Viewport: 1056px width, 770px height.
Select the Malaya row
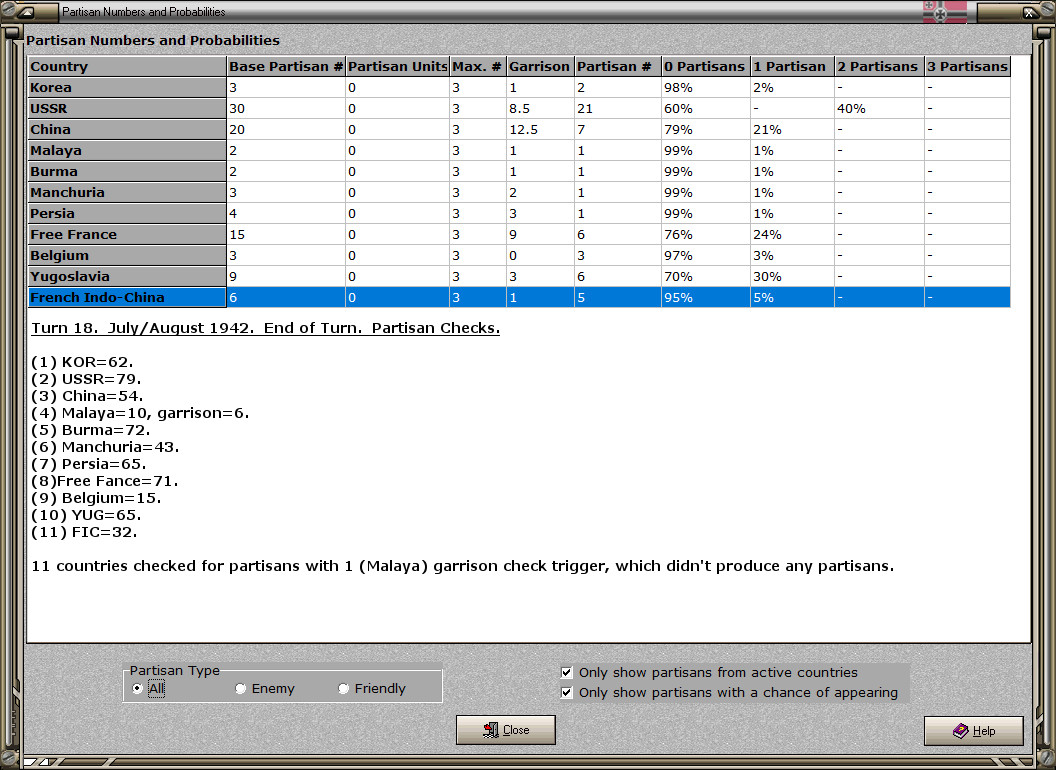[519, 150]
